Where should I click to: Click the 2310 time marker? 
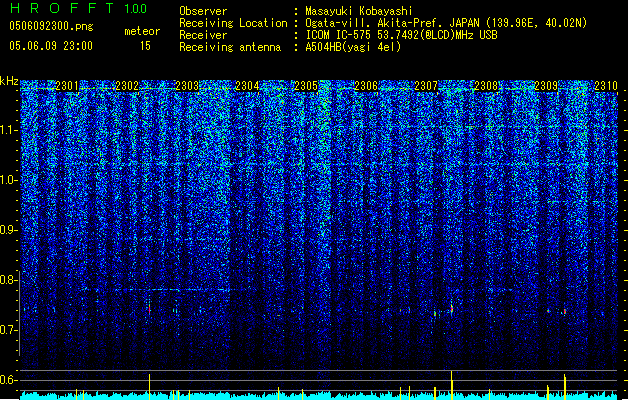pyautogui.click(x=606, y=86)
